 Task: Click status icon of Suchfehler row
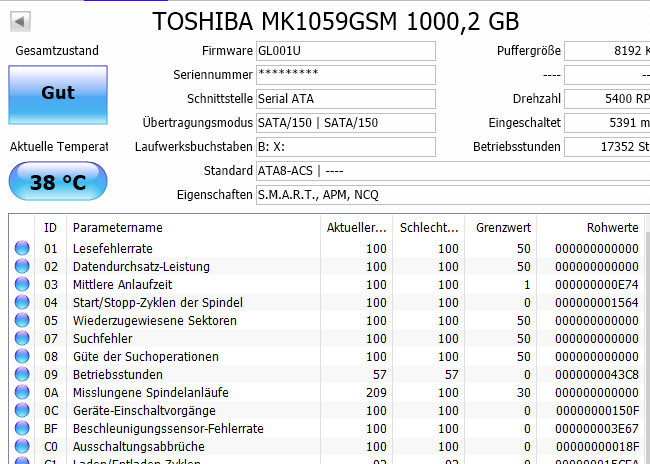(22, 338)
